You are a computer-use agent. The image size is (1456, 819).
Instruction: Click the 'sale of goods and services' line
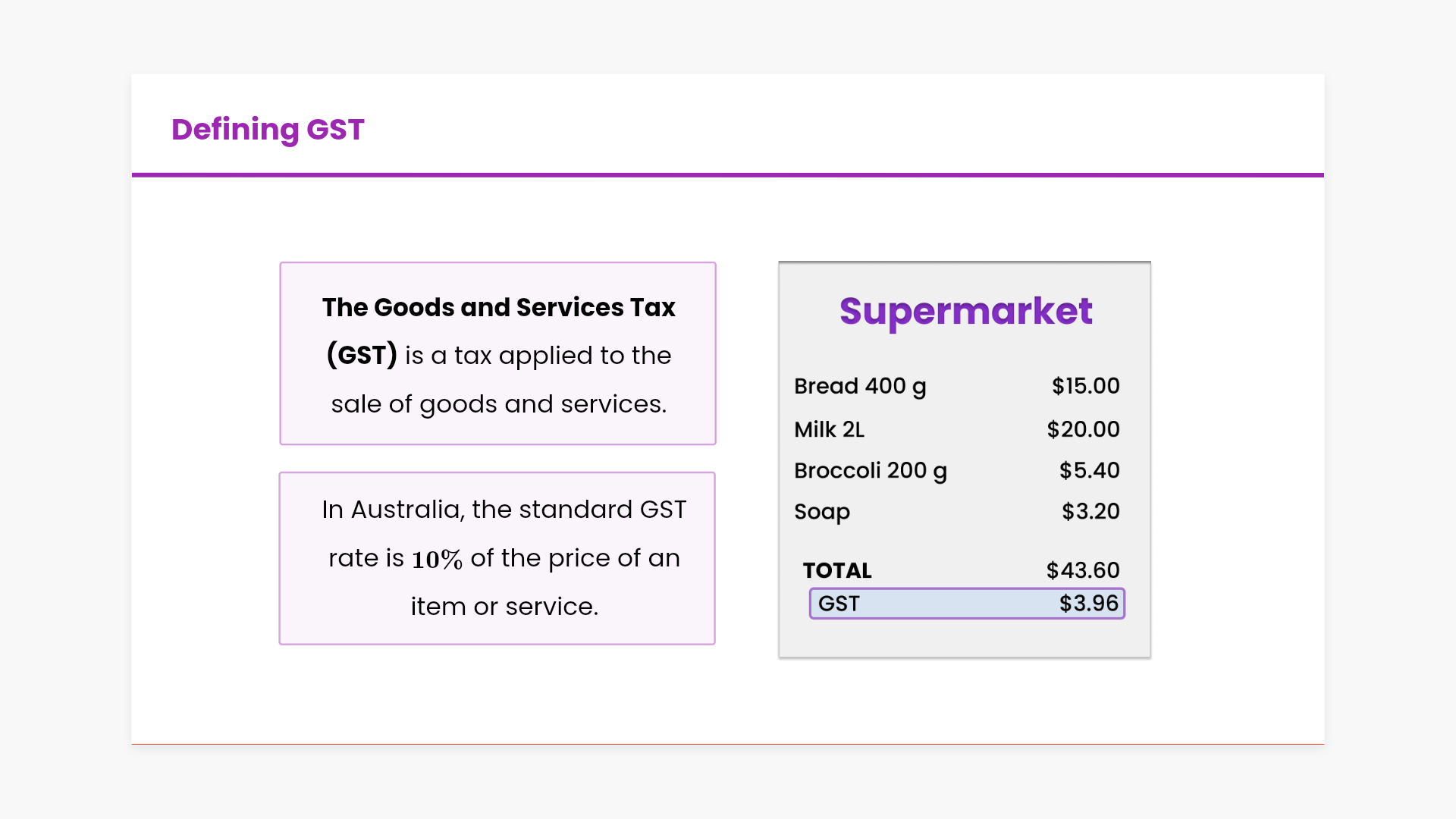point(498,404)
